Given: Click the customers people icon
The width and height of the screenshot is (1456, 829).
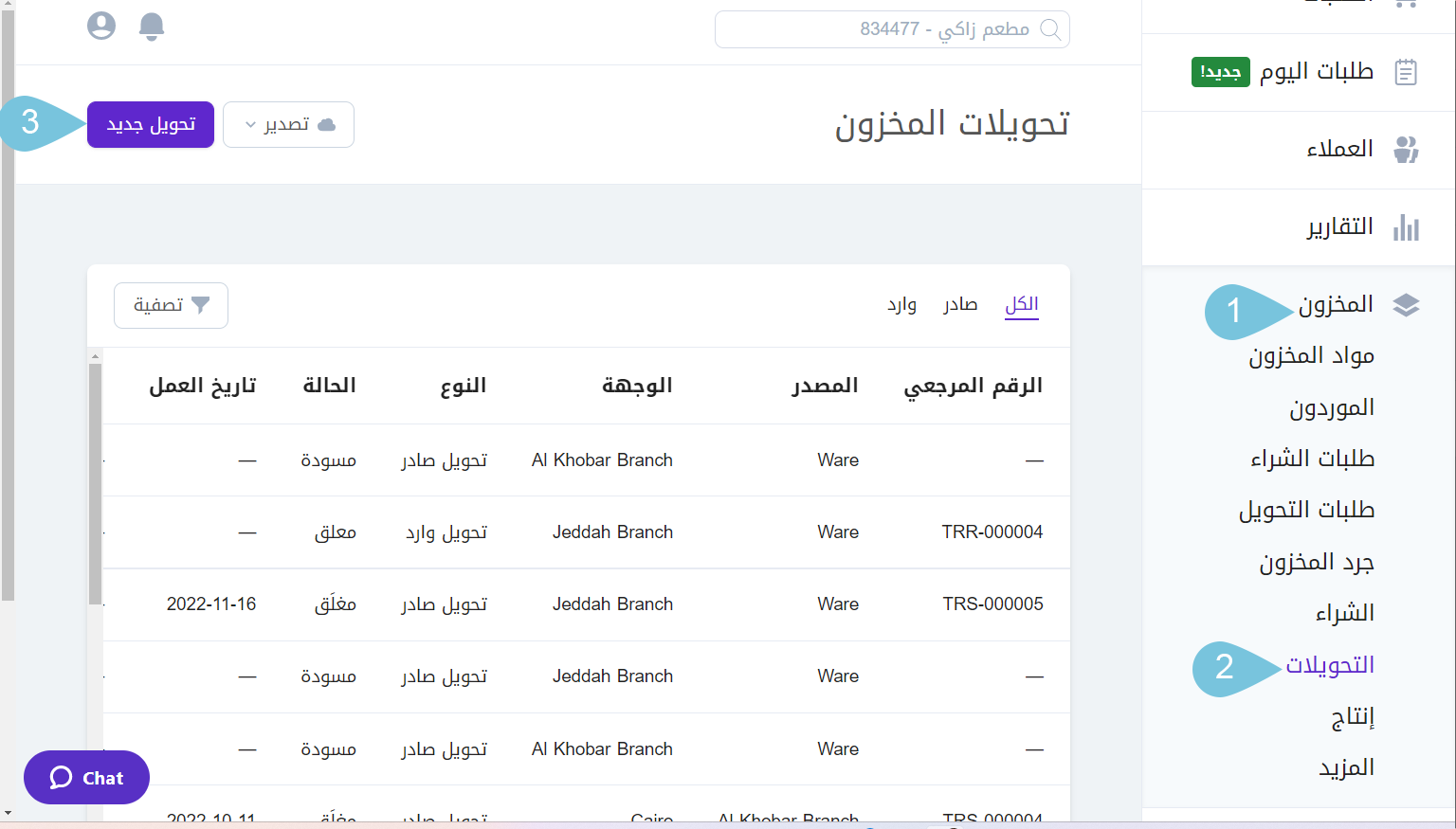Looking at the screenshot, I should (x=1406, y=149).
